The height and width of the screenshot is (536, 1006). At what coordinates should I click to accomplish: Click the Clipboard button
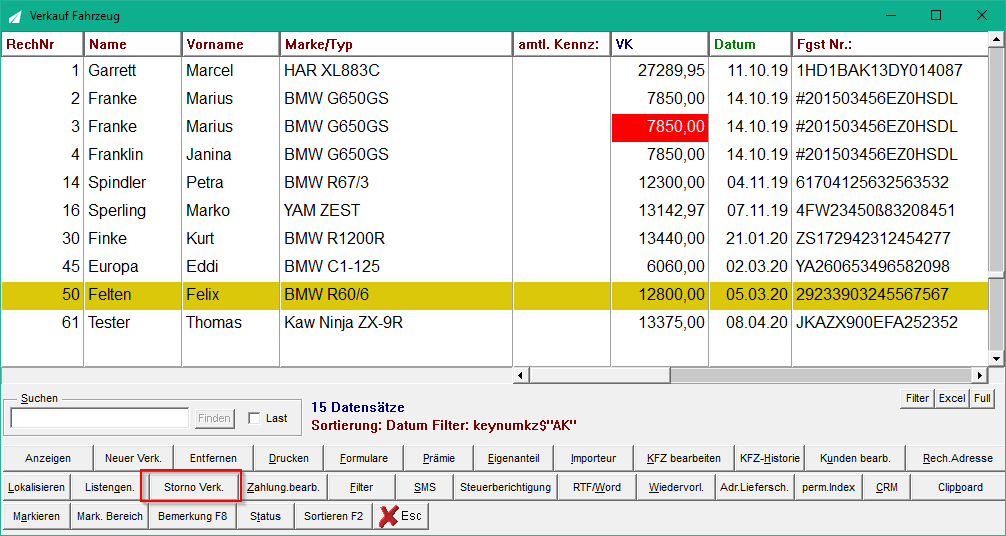960,487
